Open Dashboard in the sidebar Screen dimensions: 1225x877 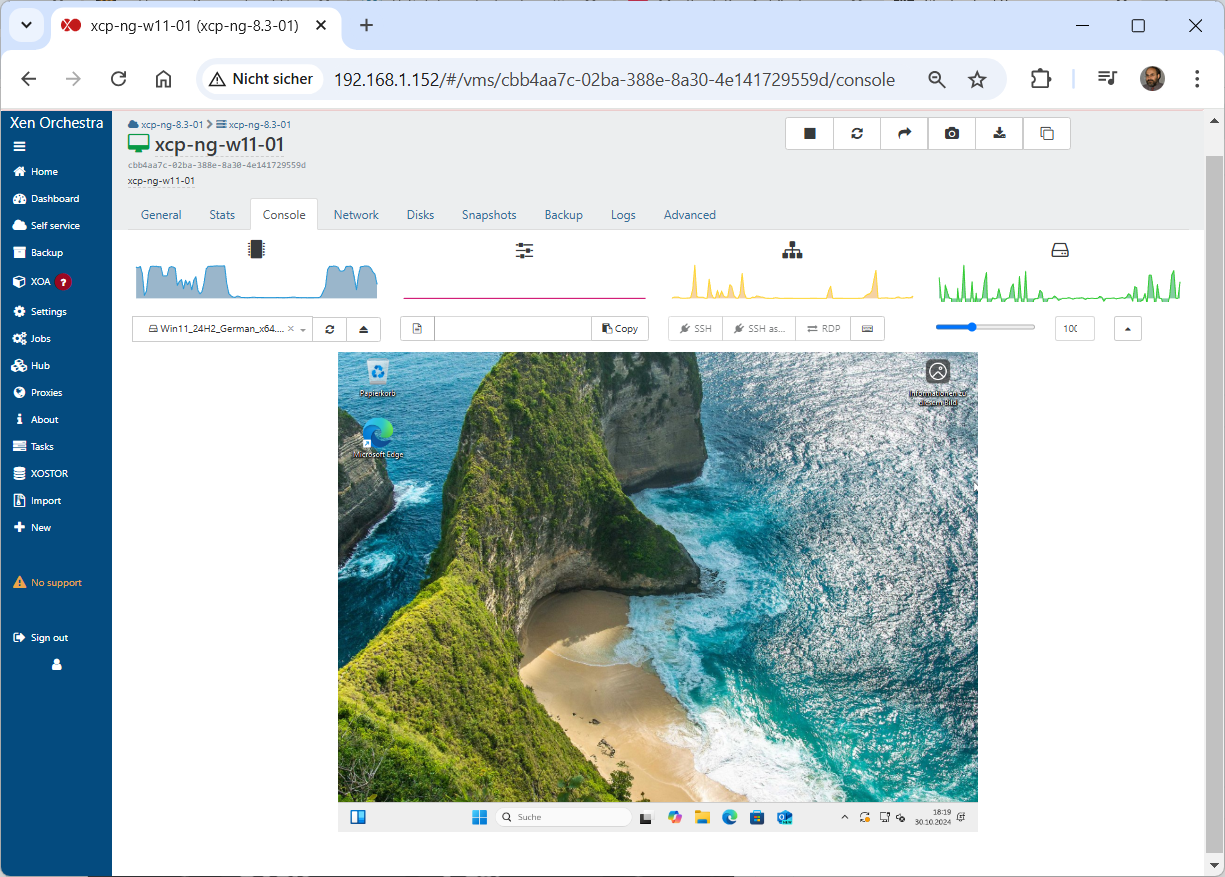54,199
